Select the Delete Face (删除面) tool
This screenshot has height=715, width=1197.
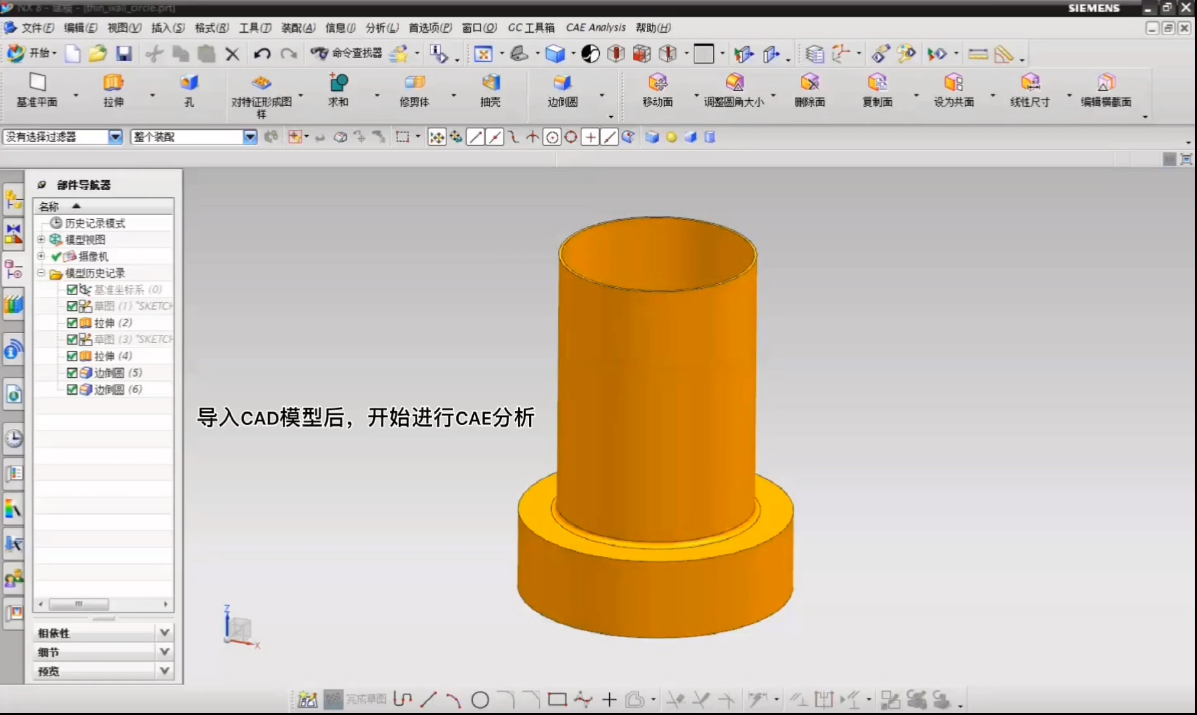(x=809, y=84)
